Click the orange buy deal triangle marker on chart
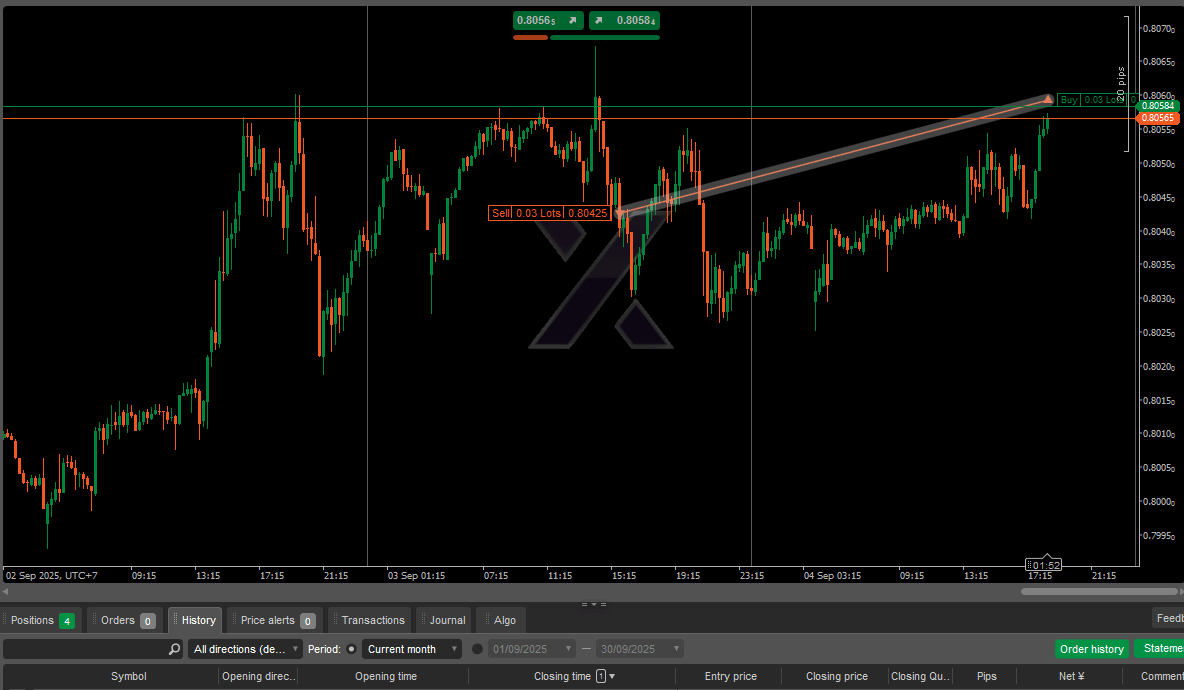The image size is (1184, 690). click(x=1048, y=99)
